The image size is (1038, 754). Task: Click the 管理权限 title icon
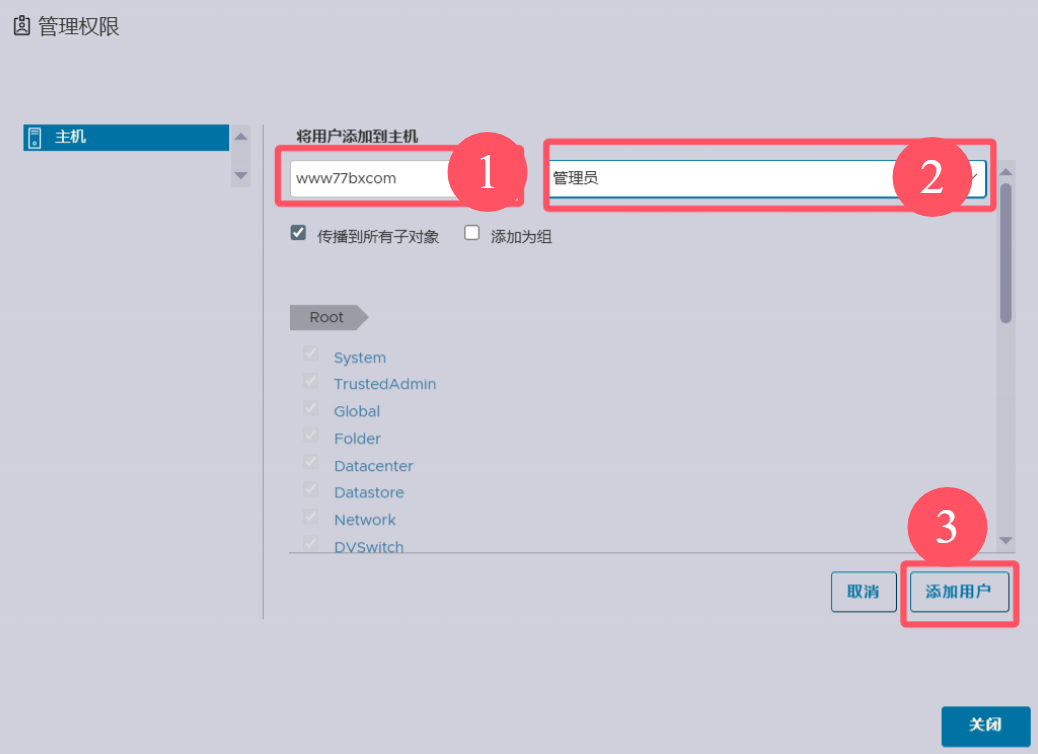[21, 27]
